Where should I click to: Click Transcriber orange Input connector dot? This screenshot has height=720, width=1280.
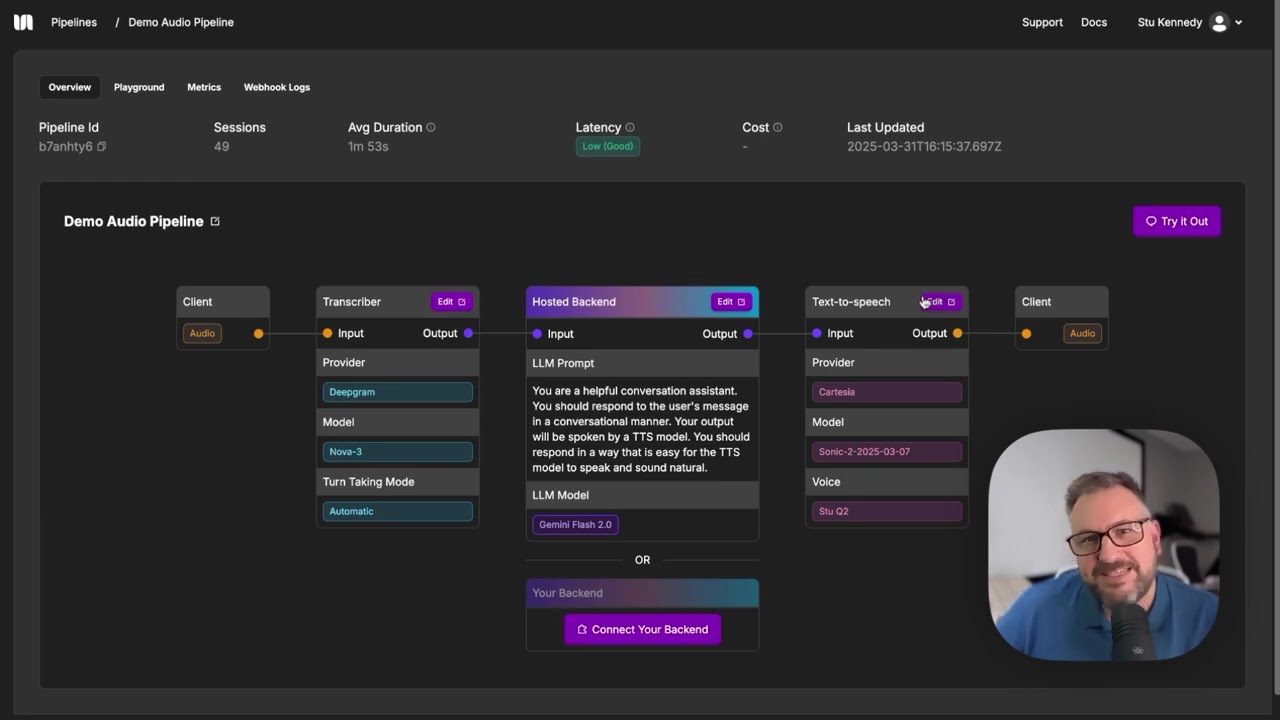coord(327,333)
